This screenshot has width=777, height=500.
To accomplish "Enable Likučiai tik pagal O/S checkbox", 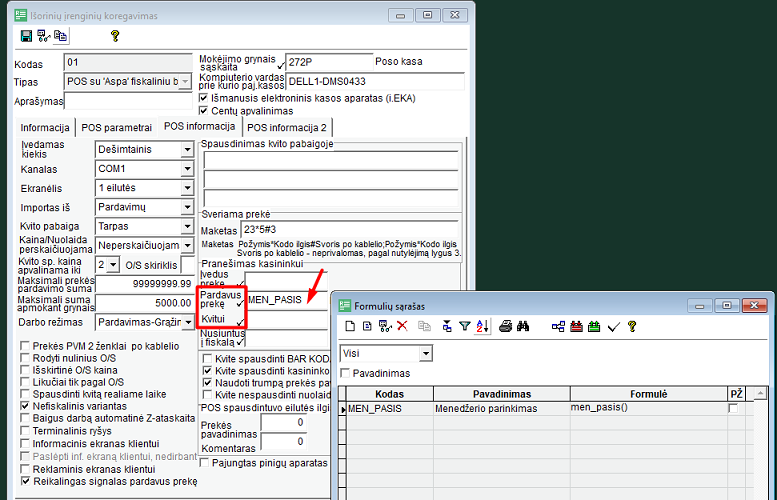I will point(25,382).
